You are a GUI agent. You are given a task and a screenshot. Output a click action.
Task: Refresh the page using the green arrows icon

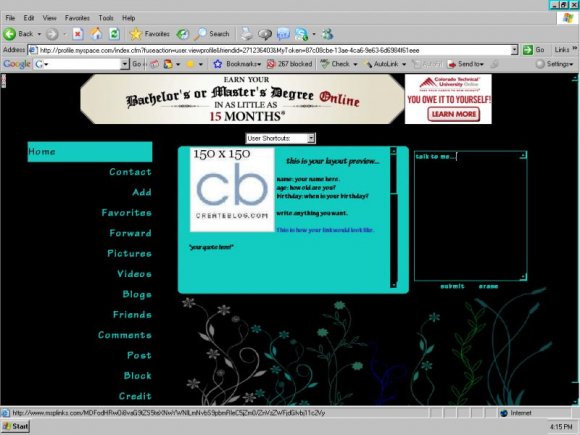(x=115, y=34)
